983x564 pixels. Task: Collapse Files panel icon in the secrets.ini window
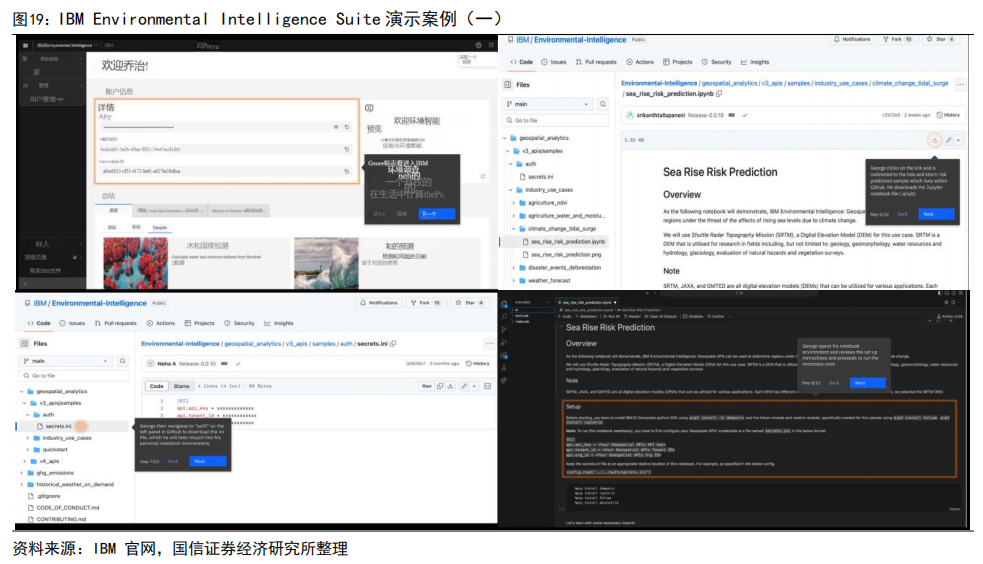(24, 343)
